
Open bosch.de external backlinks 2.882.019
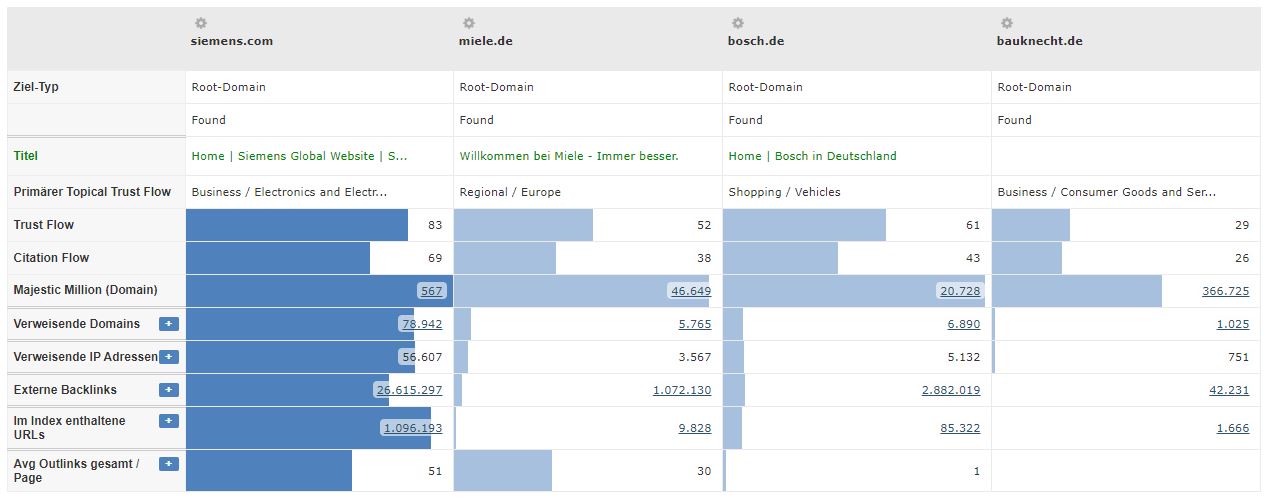point(951,390)
